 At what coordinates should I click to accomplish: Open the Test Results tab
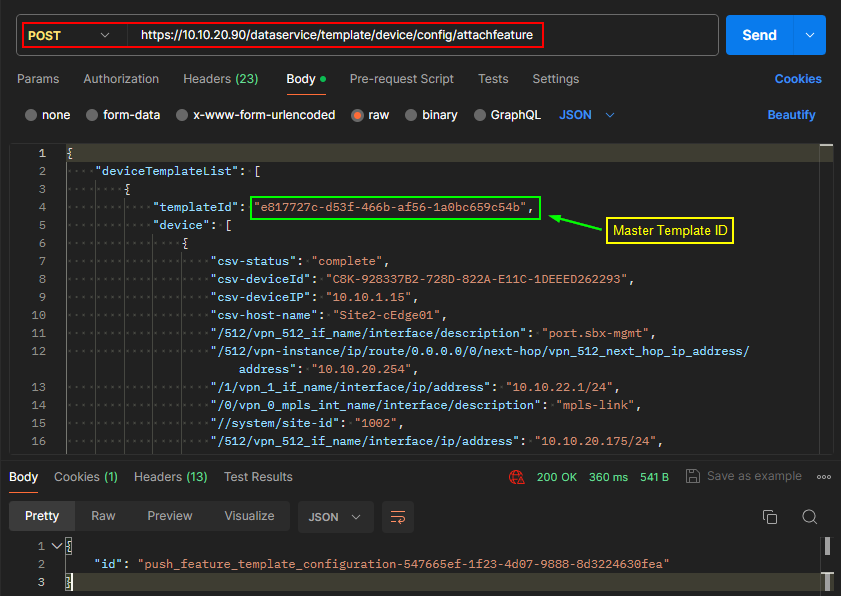258,476
